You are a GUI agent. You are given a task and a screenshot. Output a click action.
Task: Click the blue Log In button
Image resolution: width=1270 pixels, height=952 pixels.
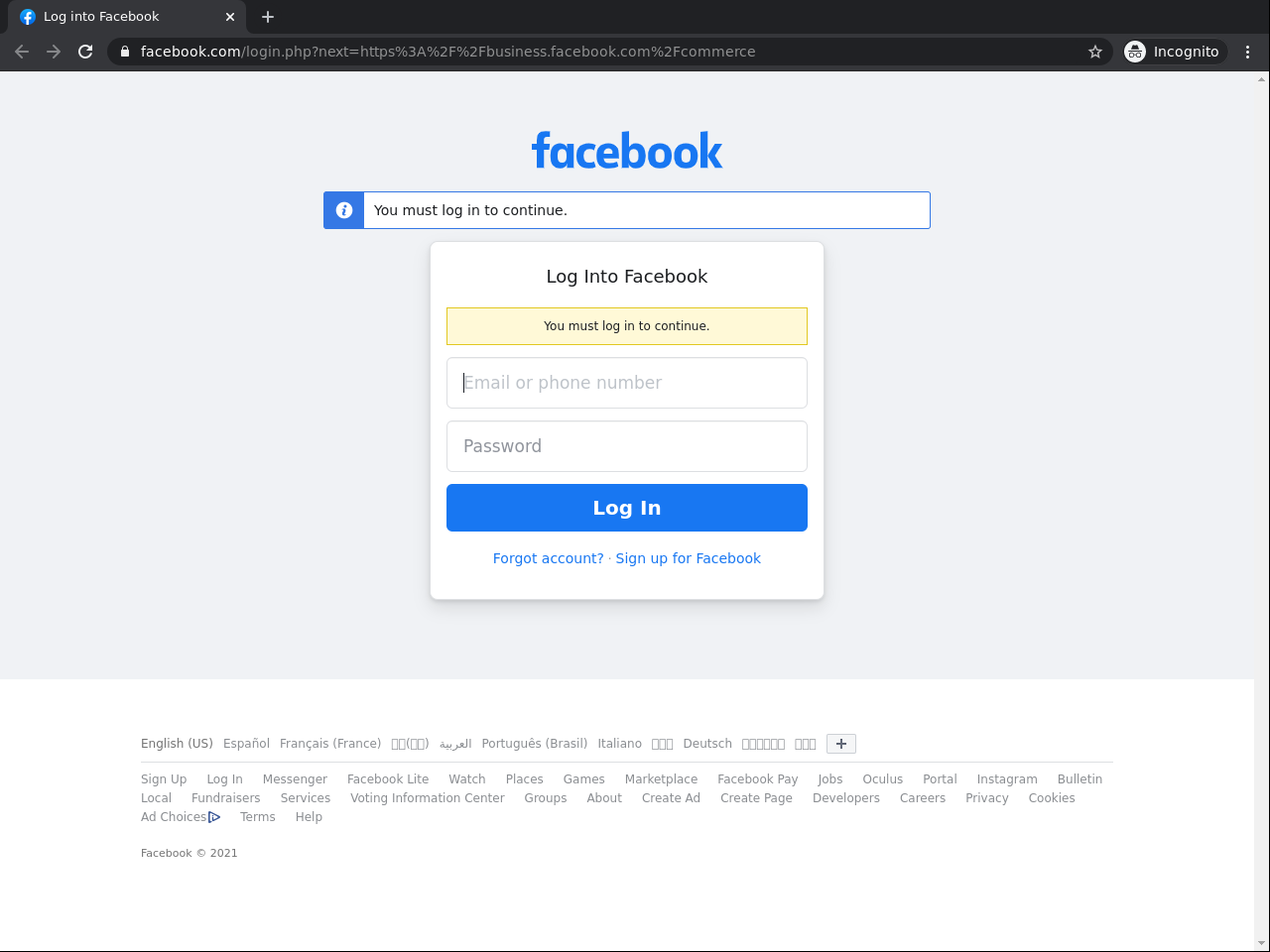tap(627, 508)
